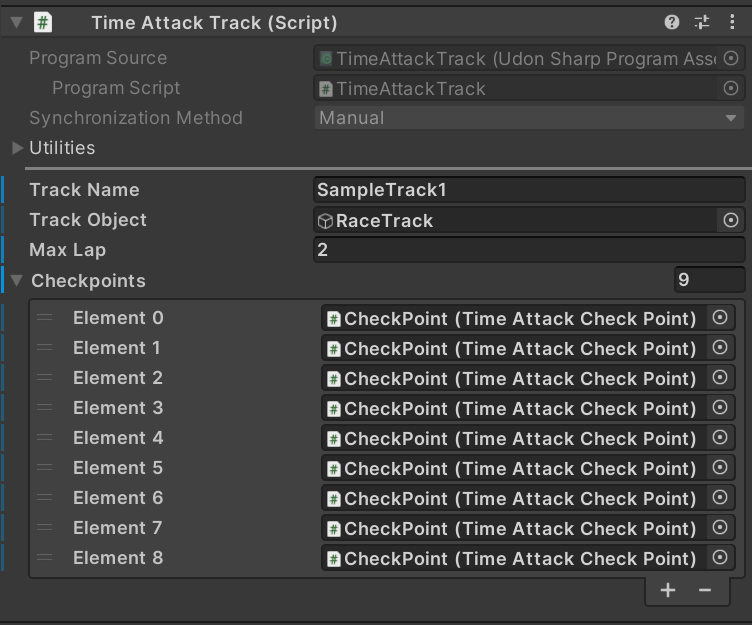Expand the Utilities foldout
The width and height of the screenshot is (752, 625).
(17, 148)
